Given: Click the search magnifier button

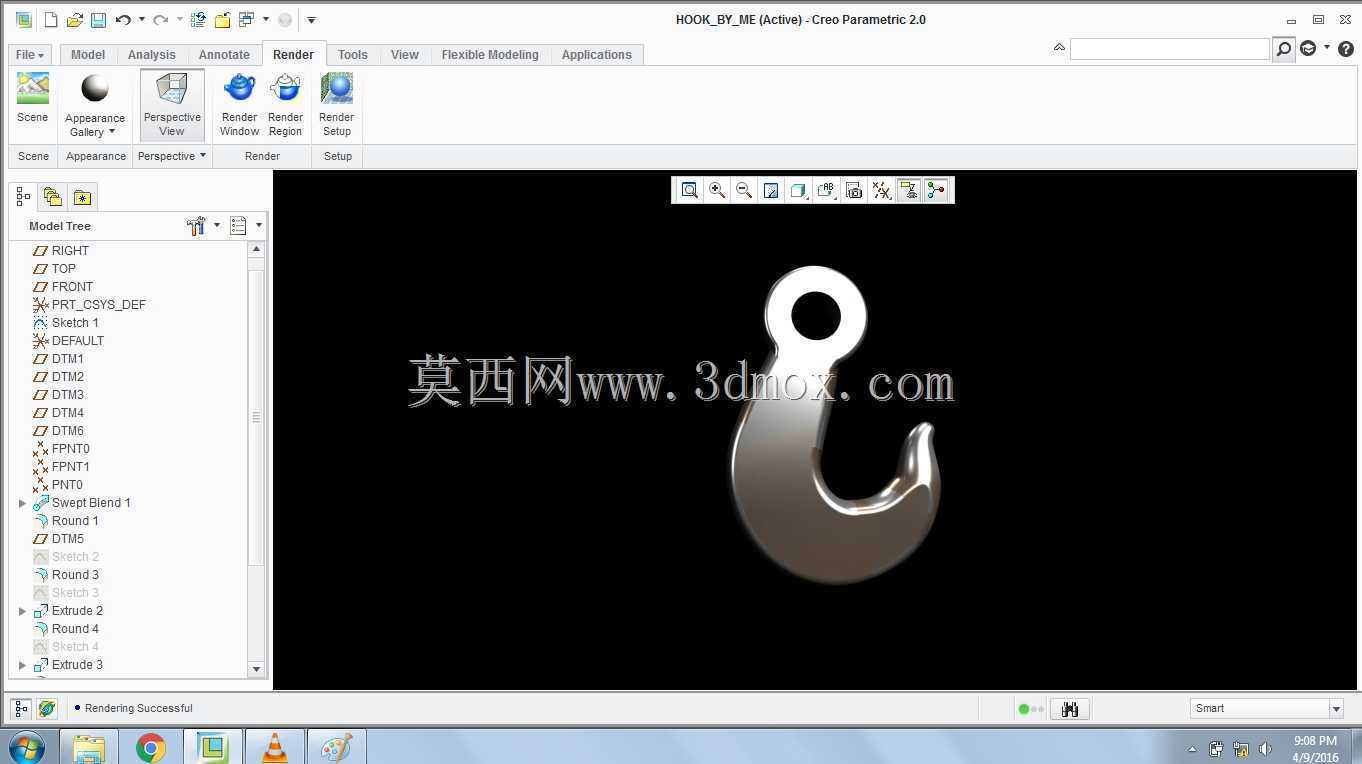Looking at the screenshot, I should click(x=1284, y=48).
